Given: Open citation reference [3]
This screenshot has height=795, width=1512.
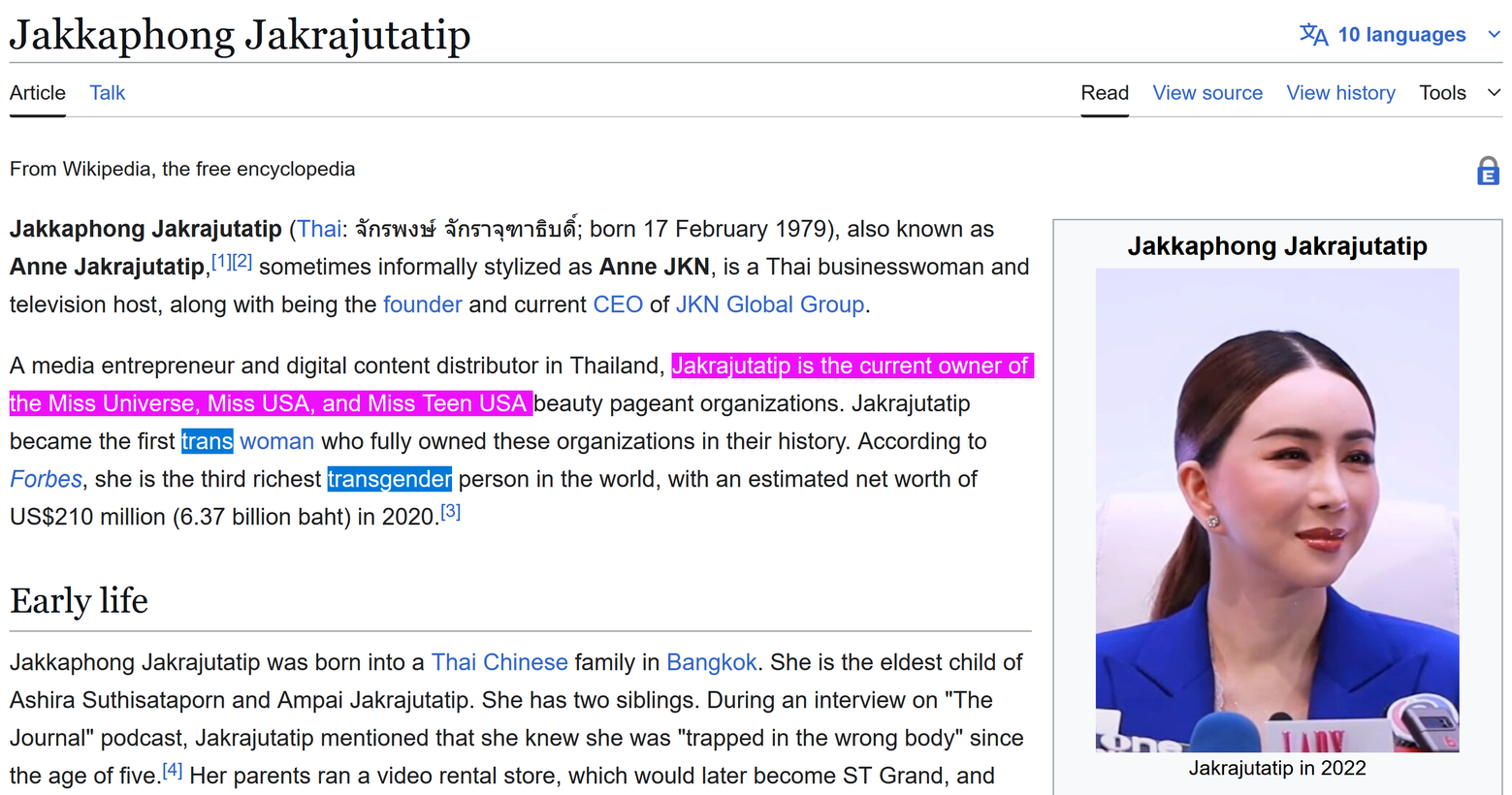Looking at the screenshot, I should (451, 511).
